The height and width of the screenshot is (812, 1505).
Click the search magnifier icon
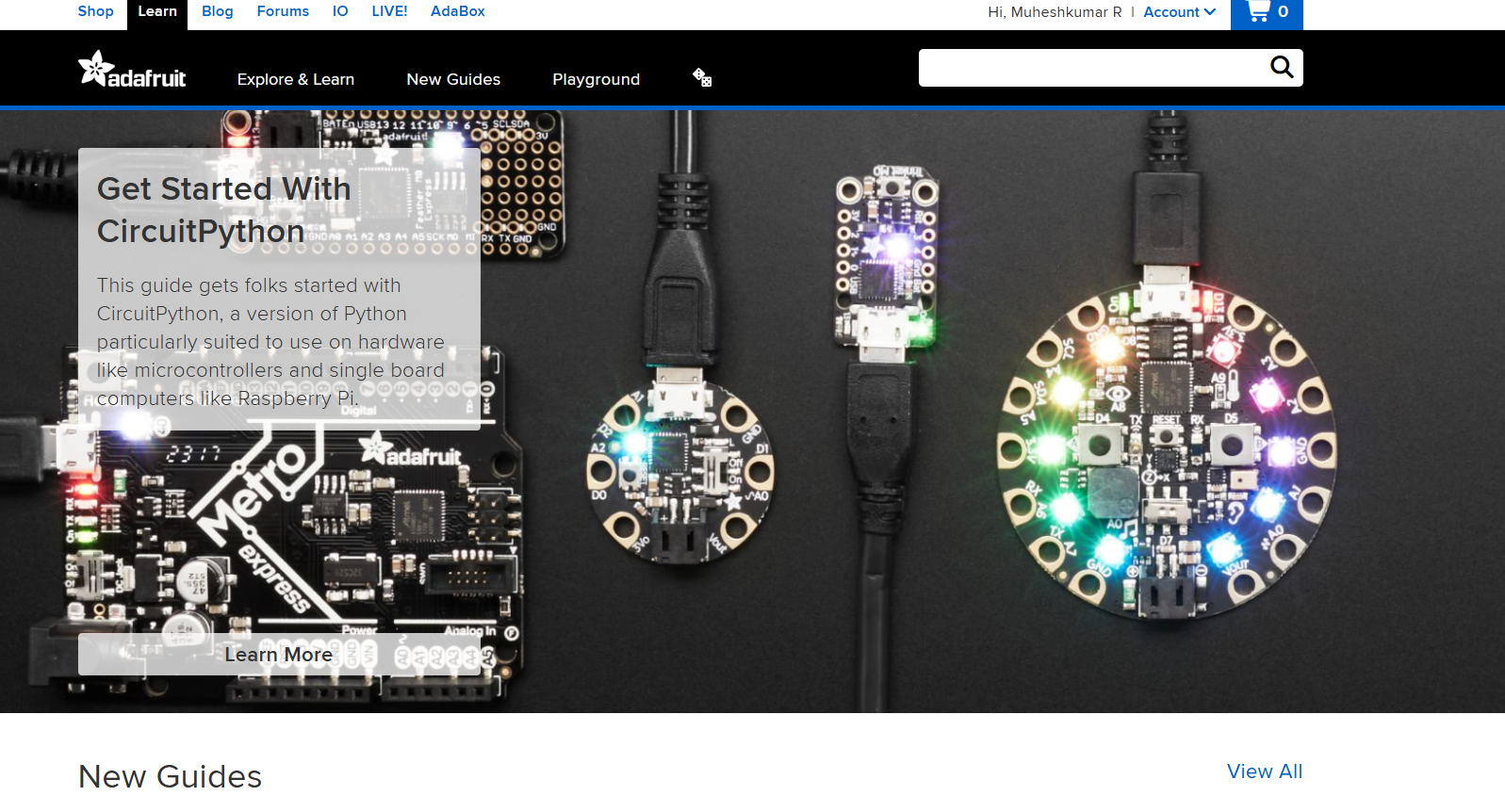(x=1282, y=67)
